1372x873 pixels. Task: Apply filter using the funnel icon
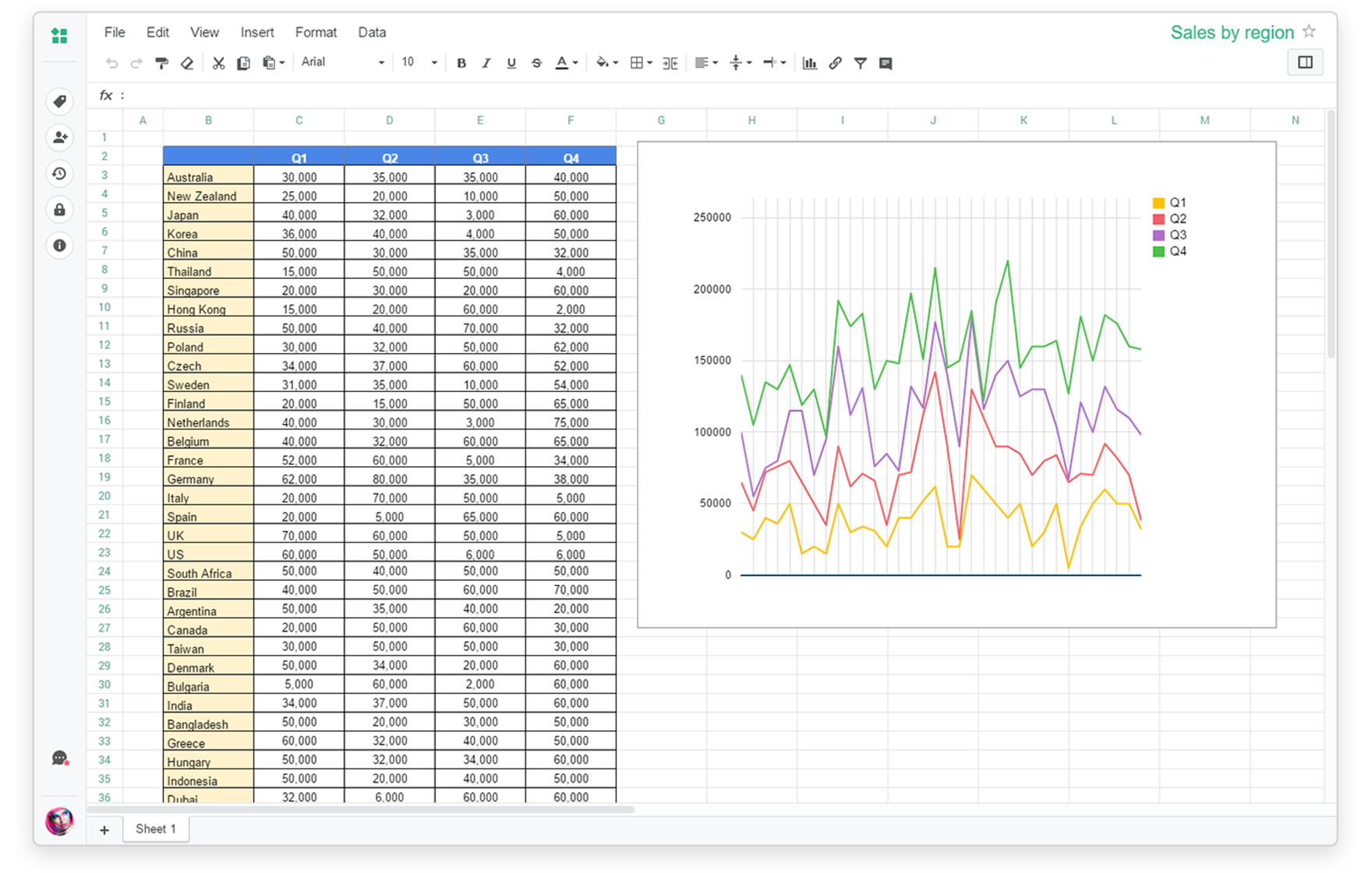[x=860, y=63]
